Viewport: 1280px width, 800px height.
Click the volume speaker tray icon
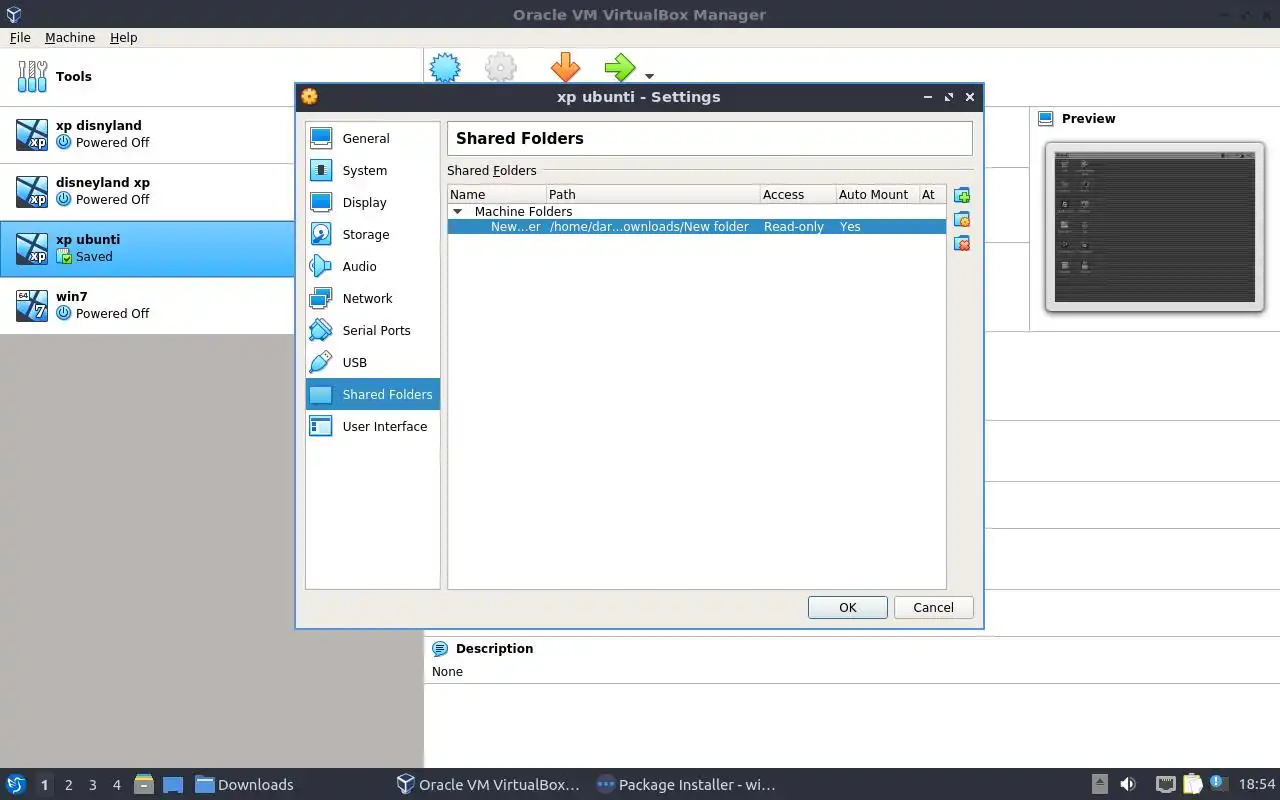(x=1128, y=784)
